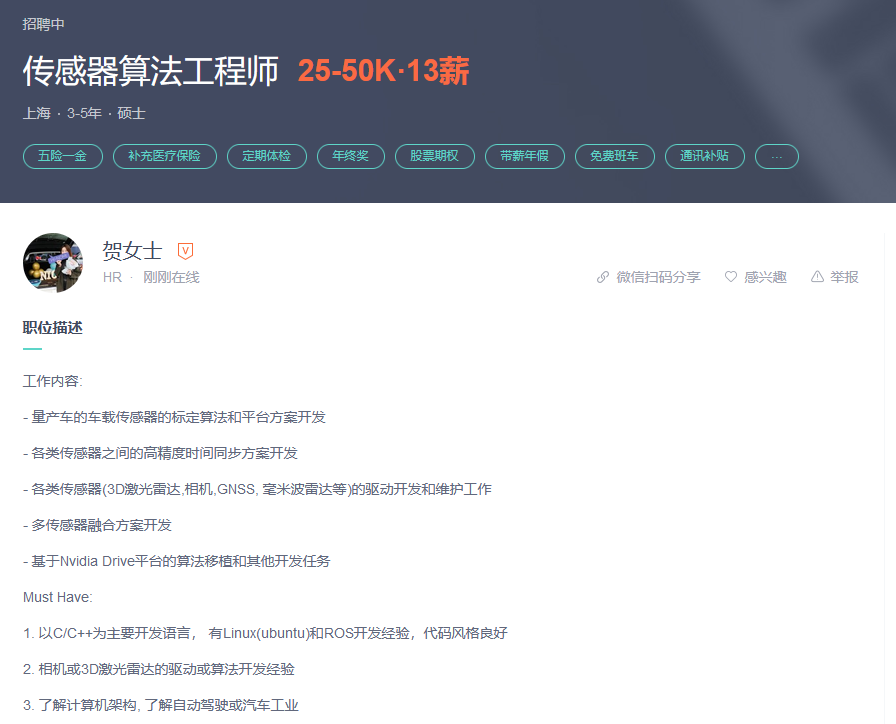Click the heart icon beside 感兴趣
896x724 pixels.
click(730, 277)
